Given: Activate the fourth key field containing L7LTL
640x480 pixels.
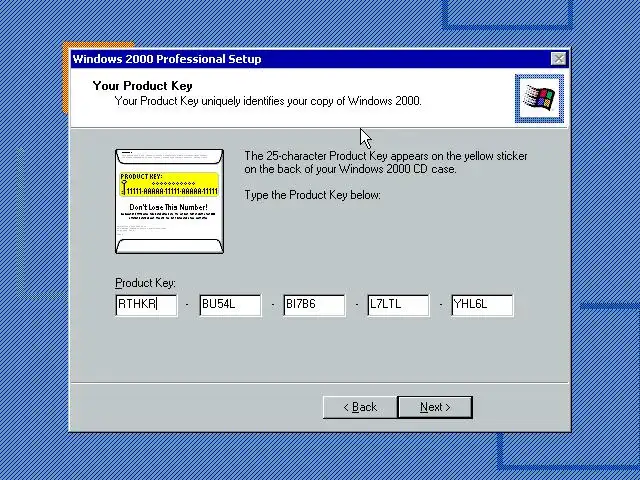Looking at the screenshot, I should (x=398, y=305).
